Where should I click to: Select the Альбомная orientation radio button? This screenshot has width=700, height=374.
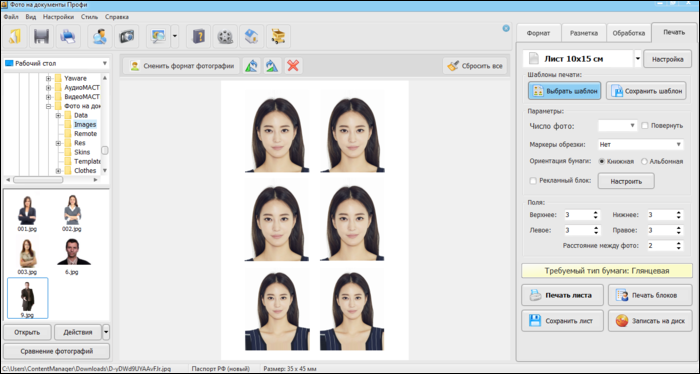(644, 162)
